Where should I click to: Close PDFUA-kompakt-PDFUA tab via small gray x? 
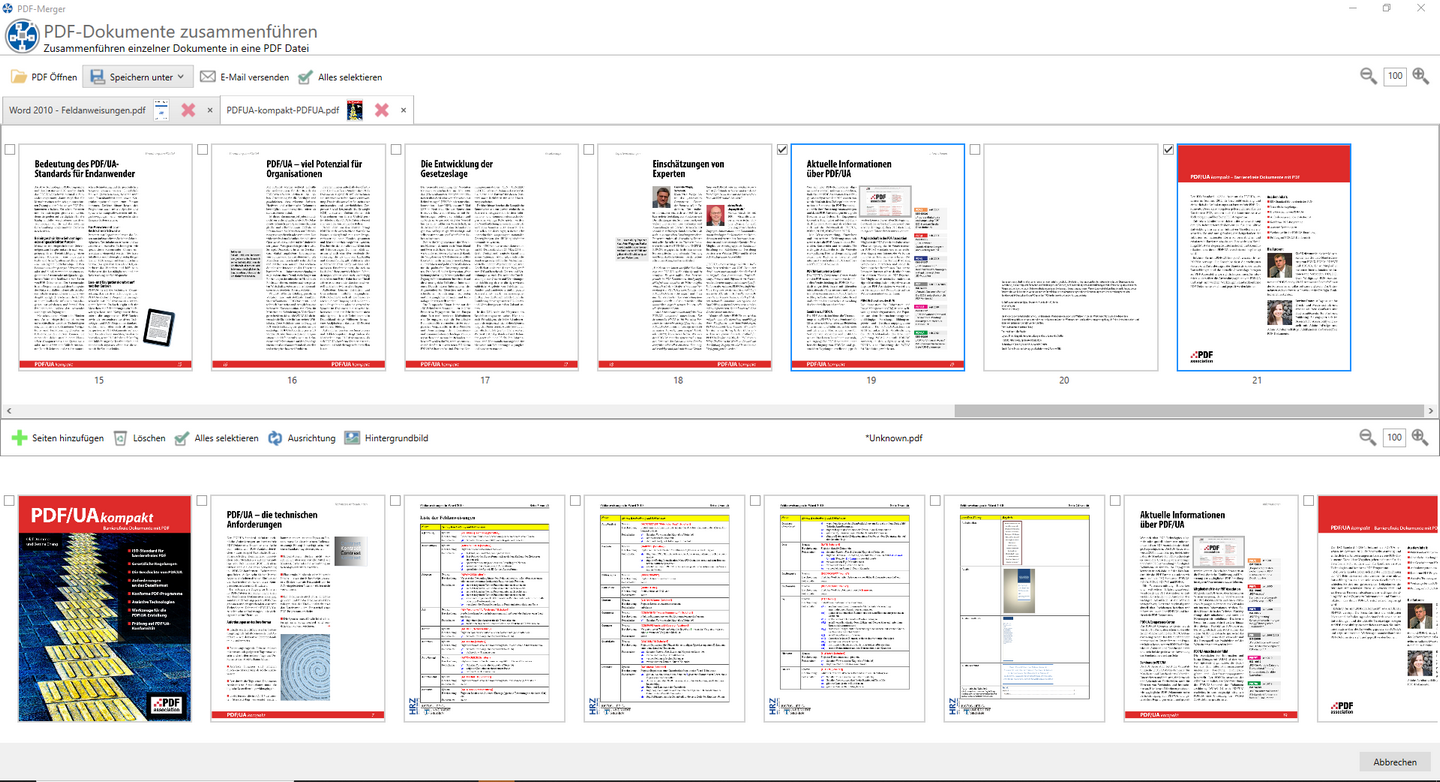(x=404, y=110)
